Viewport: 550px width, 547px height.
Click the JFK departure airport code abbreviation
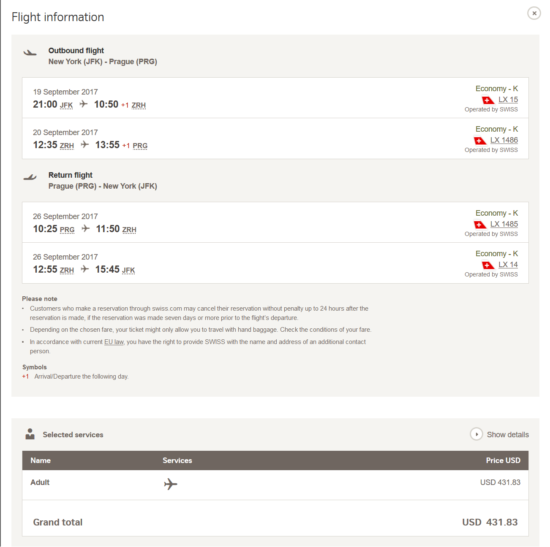(x=66, y=105)
